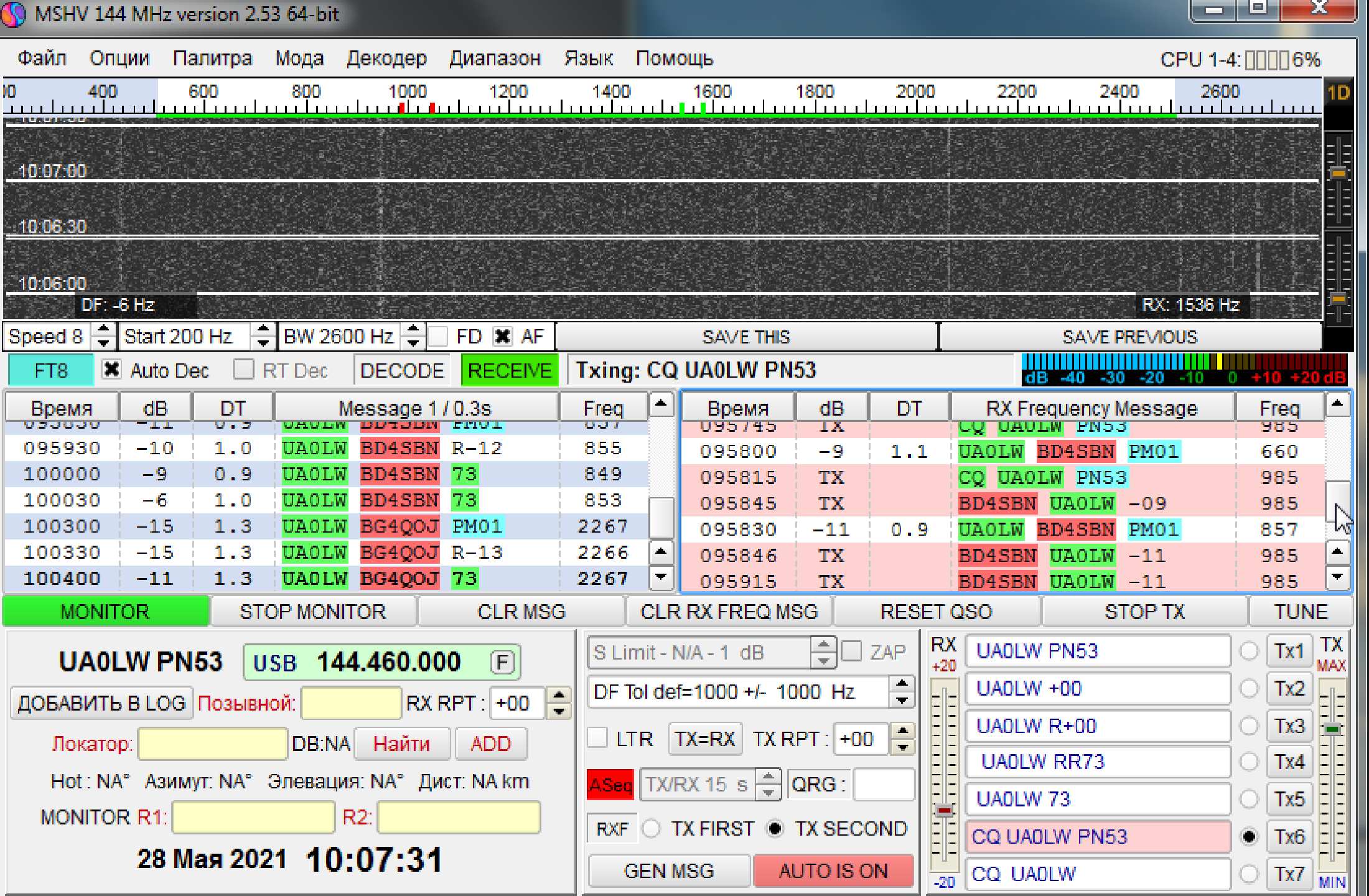
Task: Select the radio button for Tx1 message
Action: [1248, 651]
